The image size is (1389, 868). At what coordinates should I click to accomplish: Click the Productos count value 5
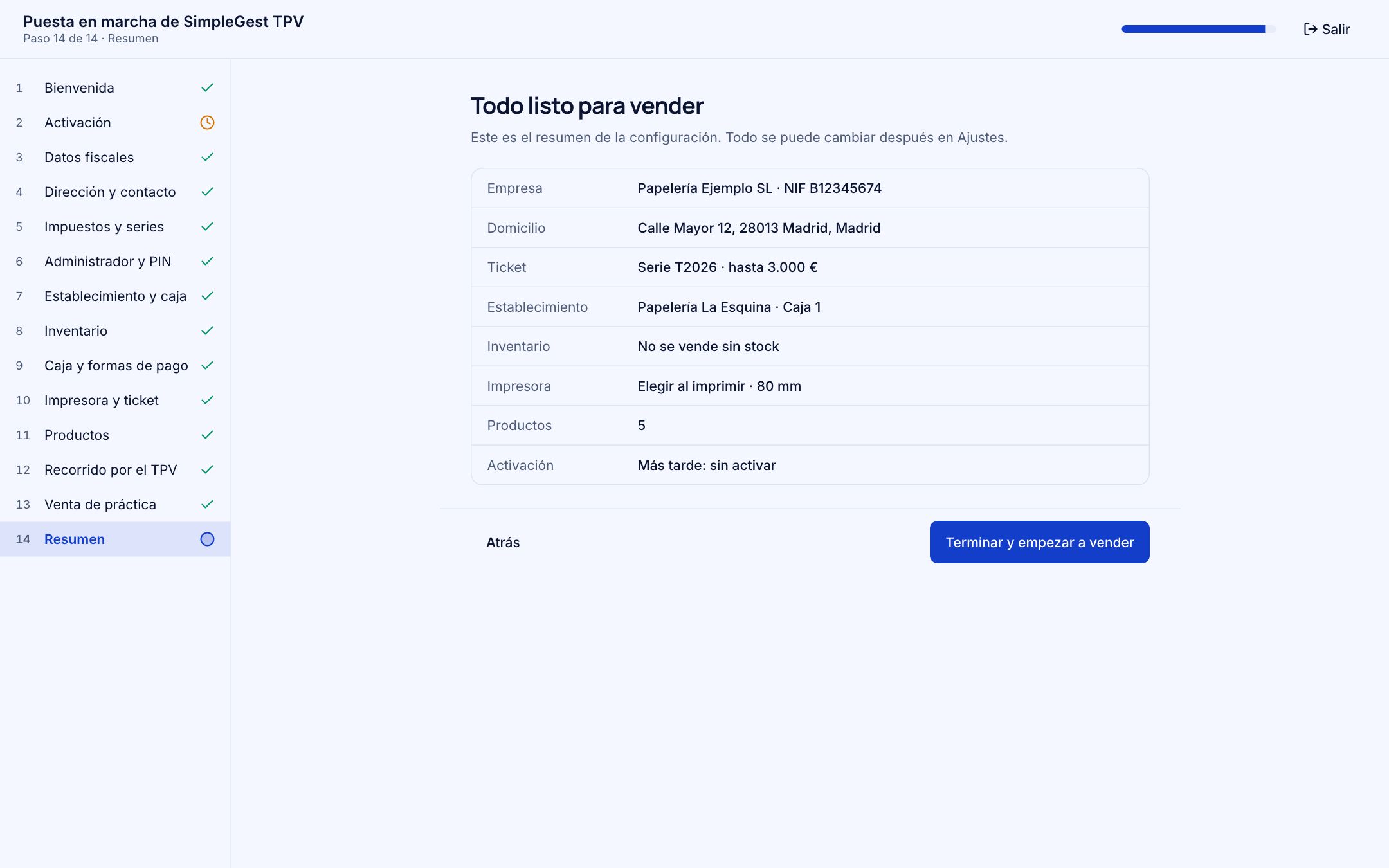(x=641, y=426)
